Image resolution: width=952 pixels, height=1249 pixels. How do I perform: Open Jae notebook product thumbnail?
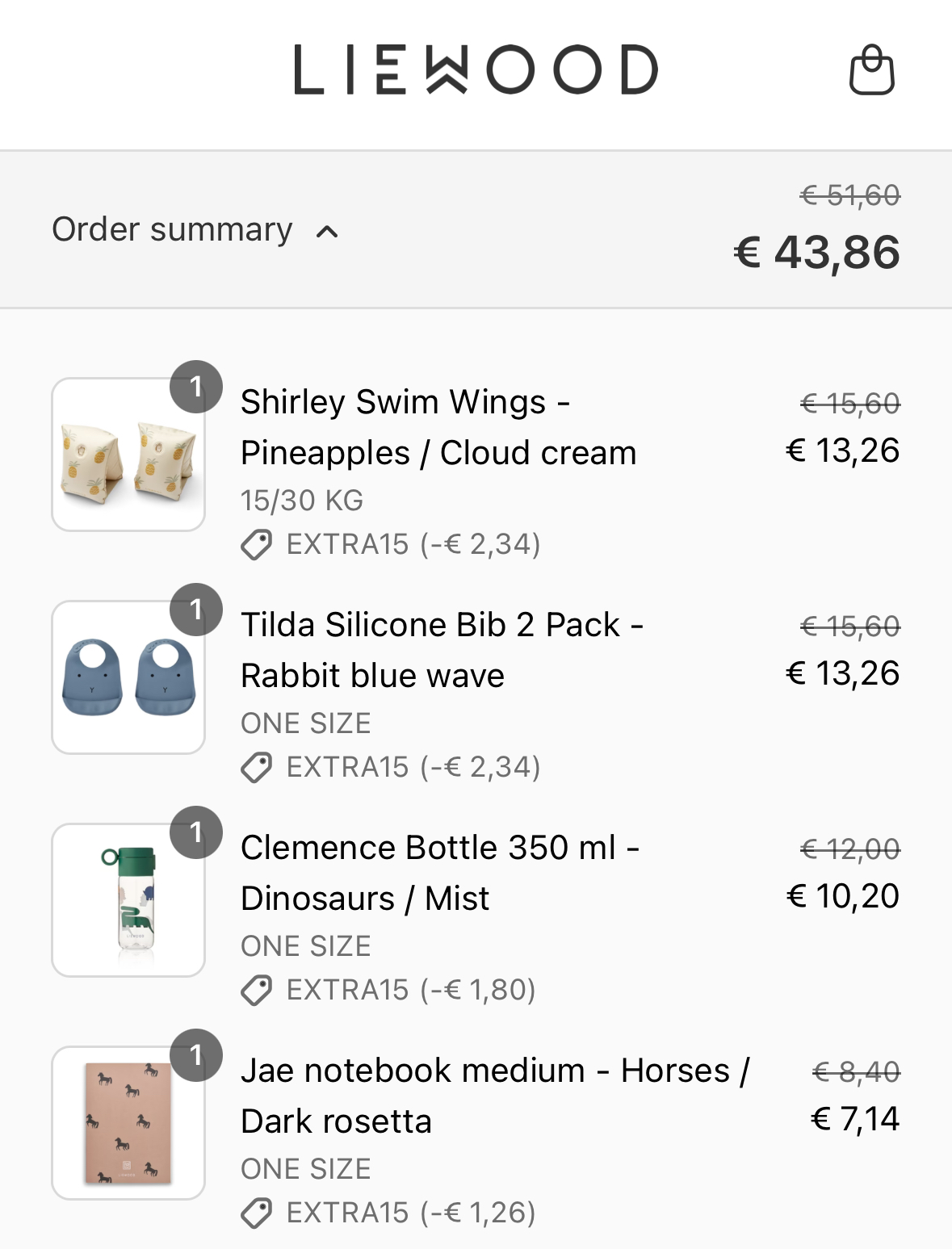point(128,1123)
